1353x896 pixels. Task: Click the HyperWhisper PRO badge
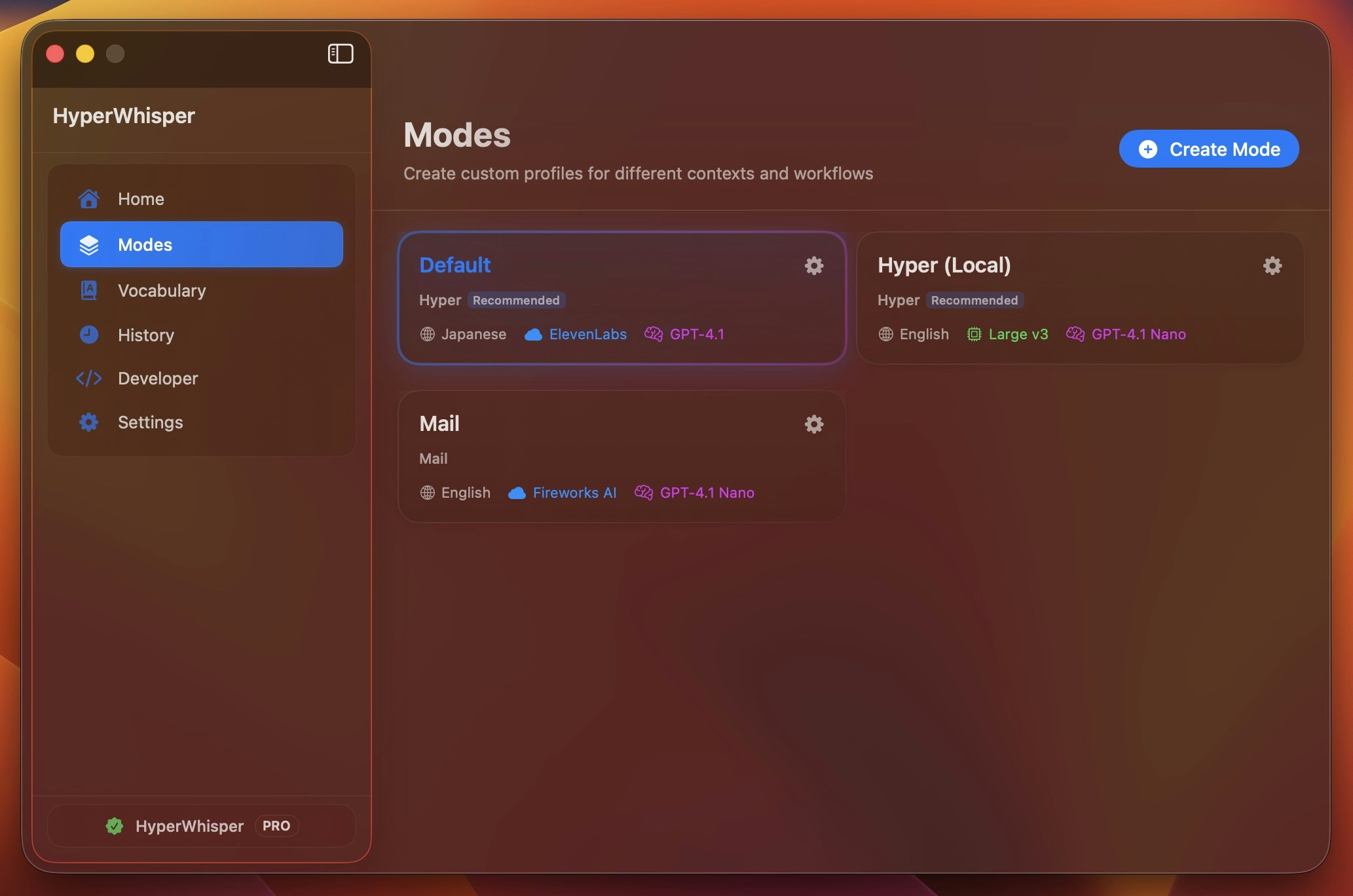click(276, 826)
